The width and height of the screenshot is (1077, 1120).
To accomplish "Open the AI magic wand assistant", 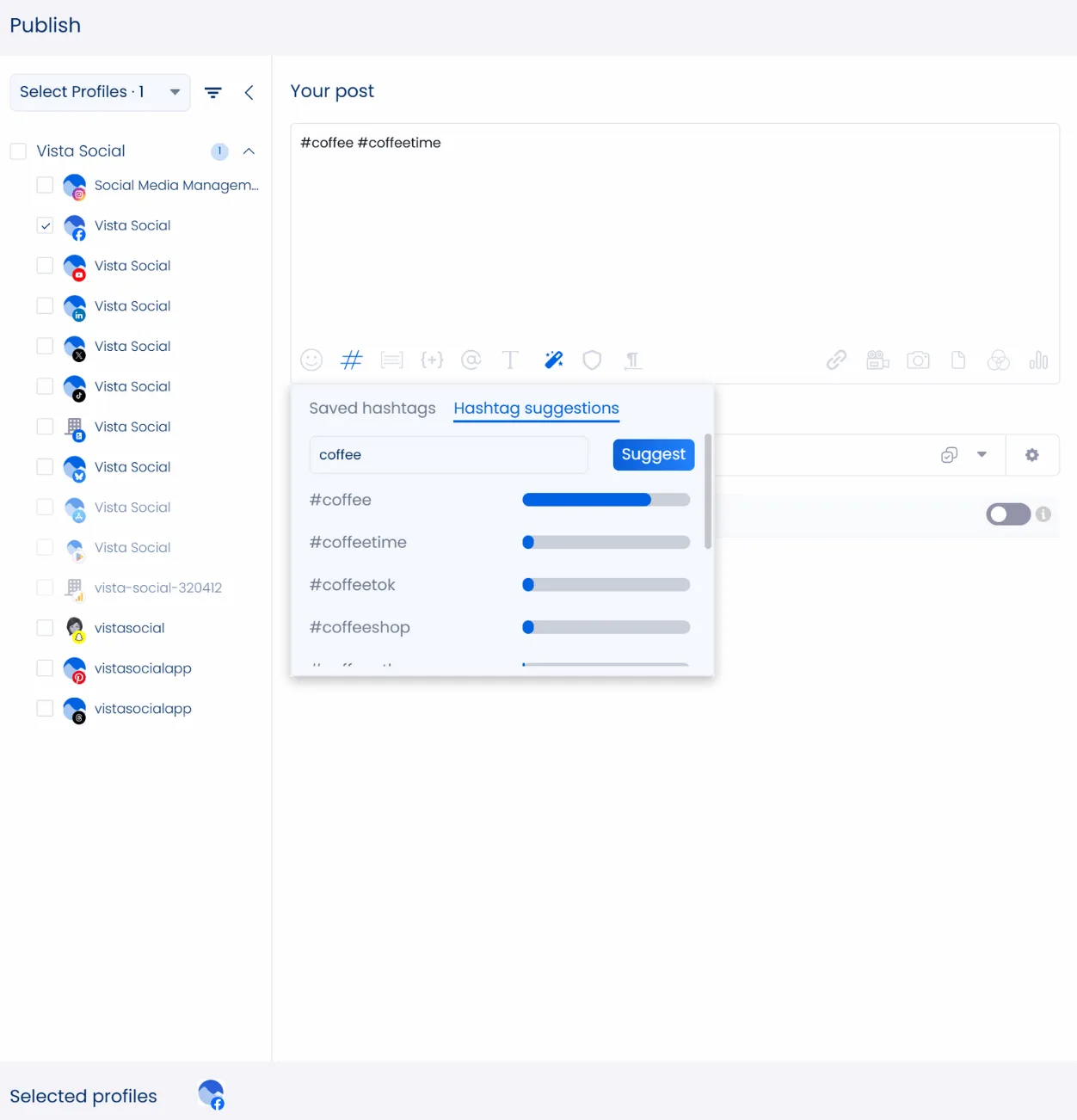I will (x=553, y=360).
